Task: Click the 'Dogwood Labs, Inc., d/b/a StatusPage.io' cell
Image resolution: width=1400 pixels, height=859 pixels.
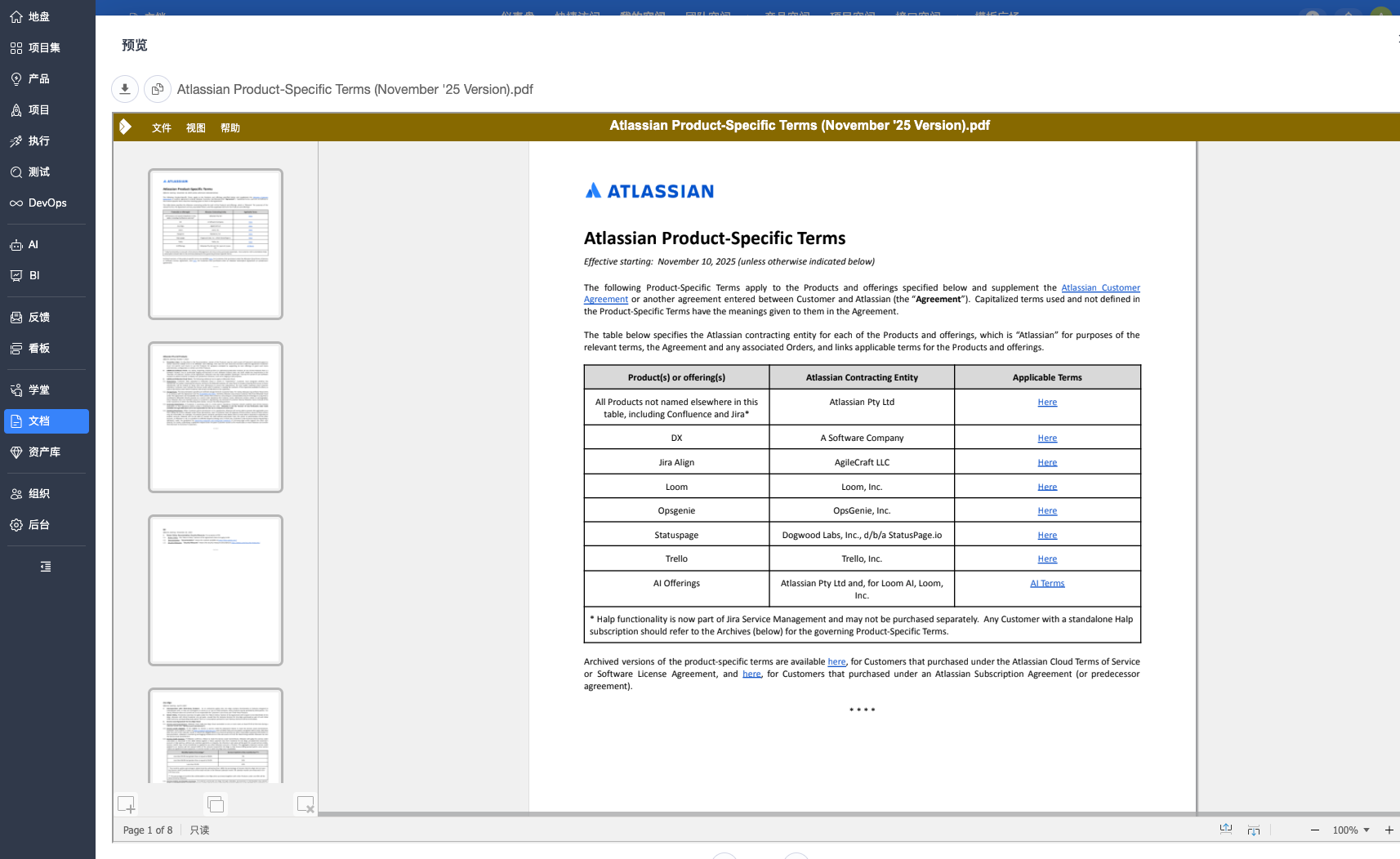Action: pos(862,535)
